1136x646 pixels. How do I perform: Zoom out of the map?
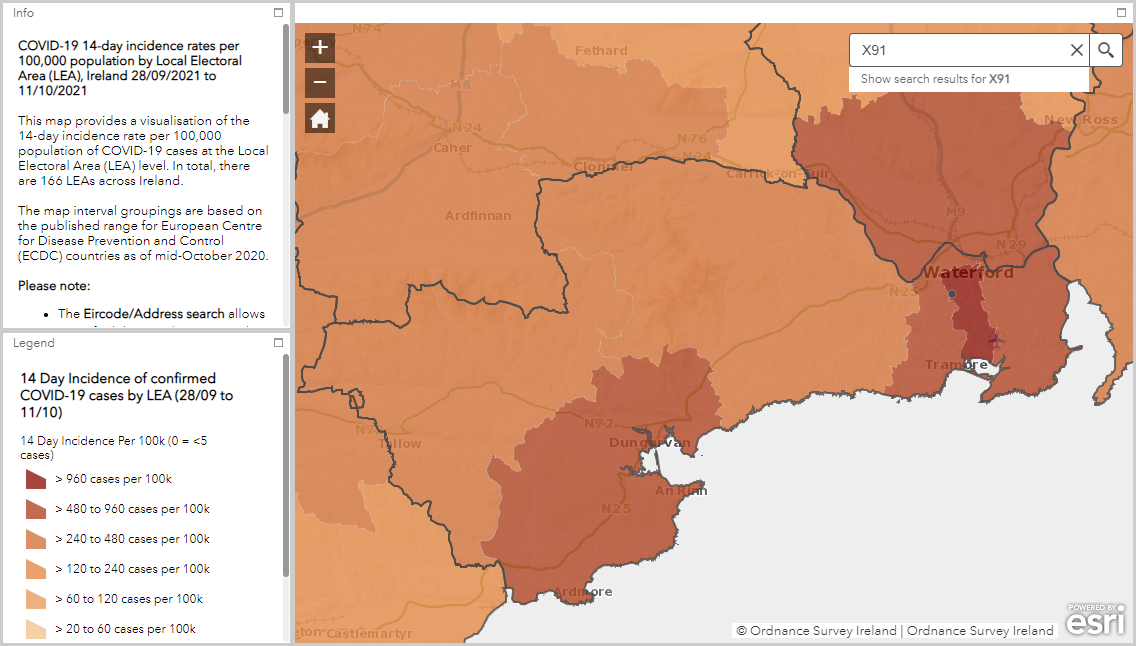(319, 82)
